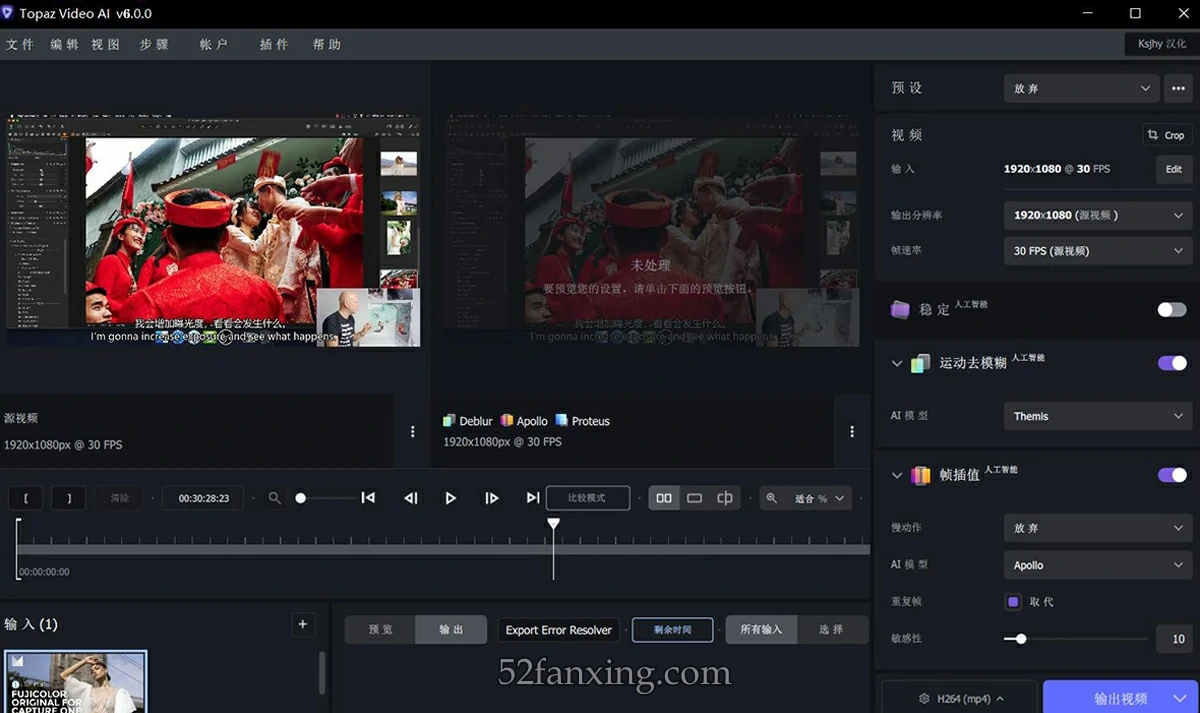Jump to the last frame of video
This screenshot has height=713, width=1200.
(532, 498)
